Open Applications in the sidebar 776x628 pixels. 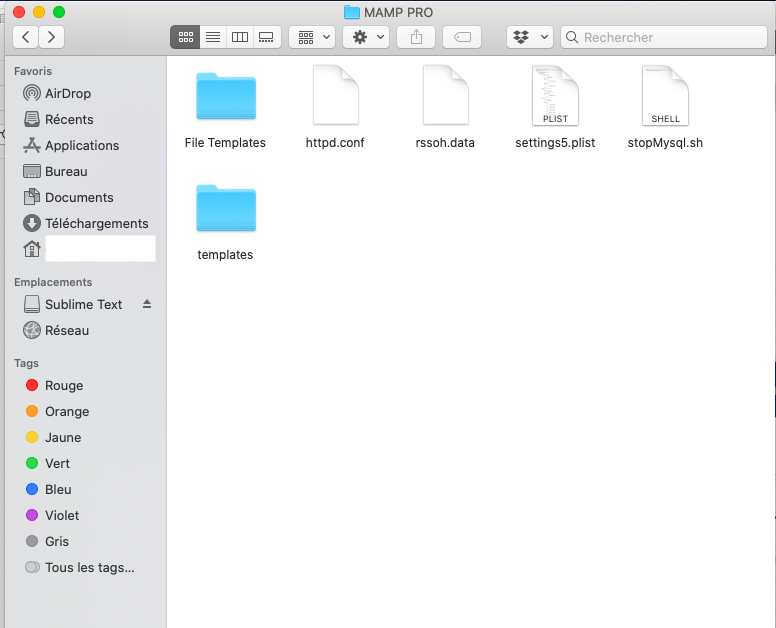point(84,145)
